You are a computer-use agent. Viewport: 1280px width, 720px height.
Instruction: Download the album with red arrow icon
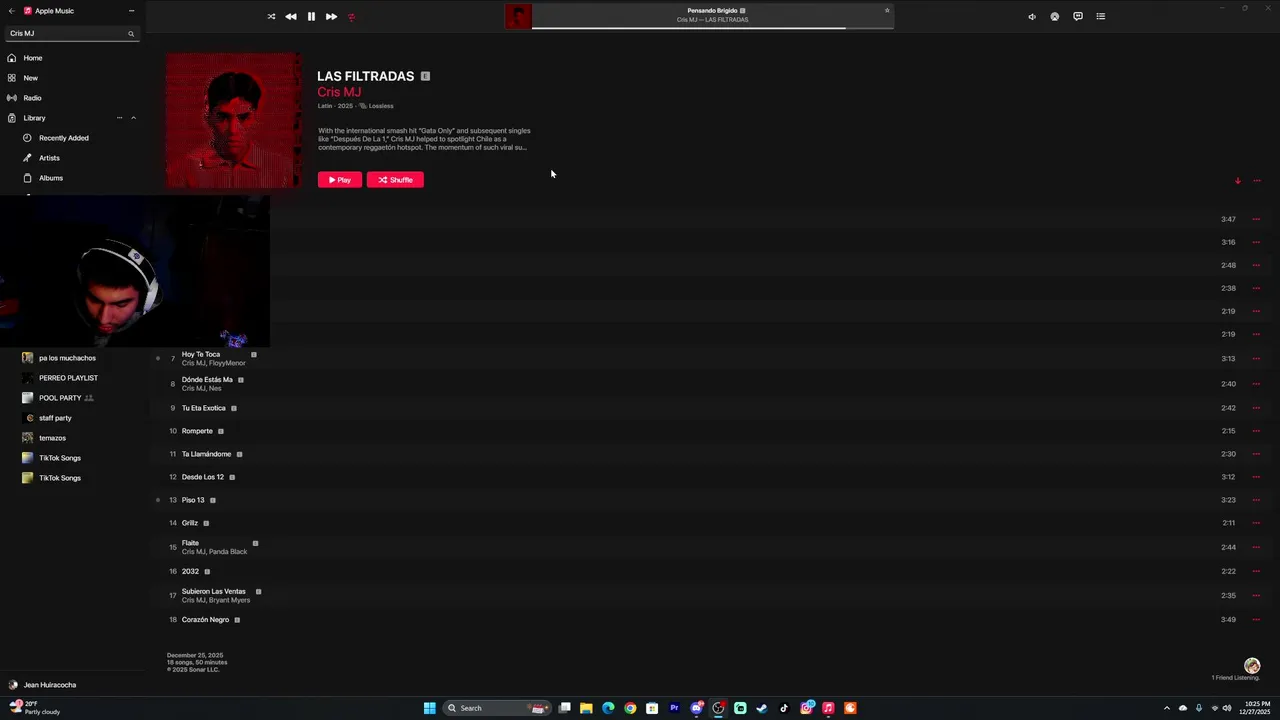tap(1237, 181)
